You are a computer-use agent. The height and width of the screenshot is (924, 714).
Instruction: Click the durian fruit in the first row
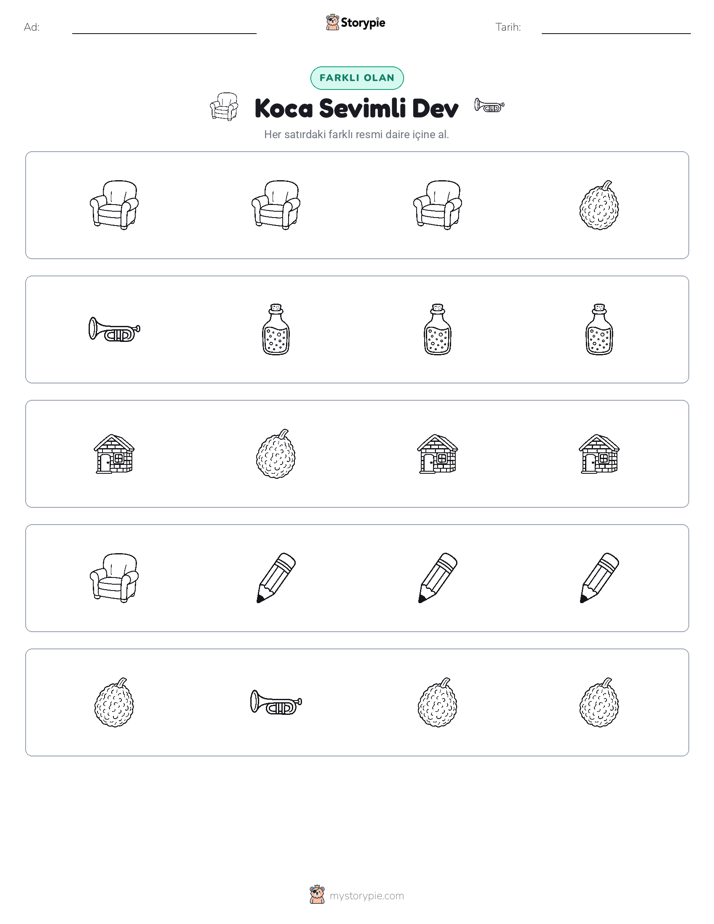click(599, 205)
